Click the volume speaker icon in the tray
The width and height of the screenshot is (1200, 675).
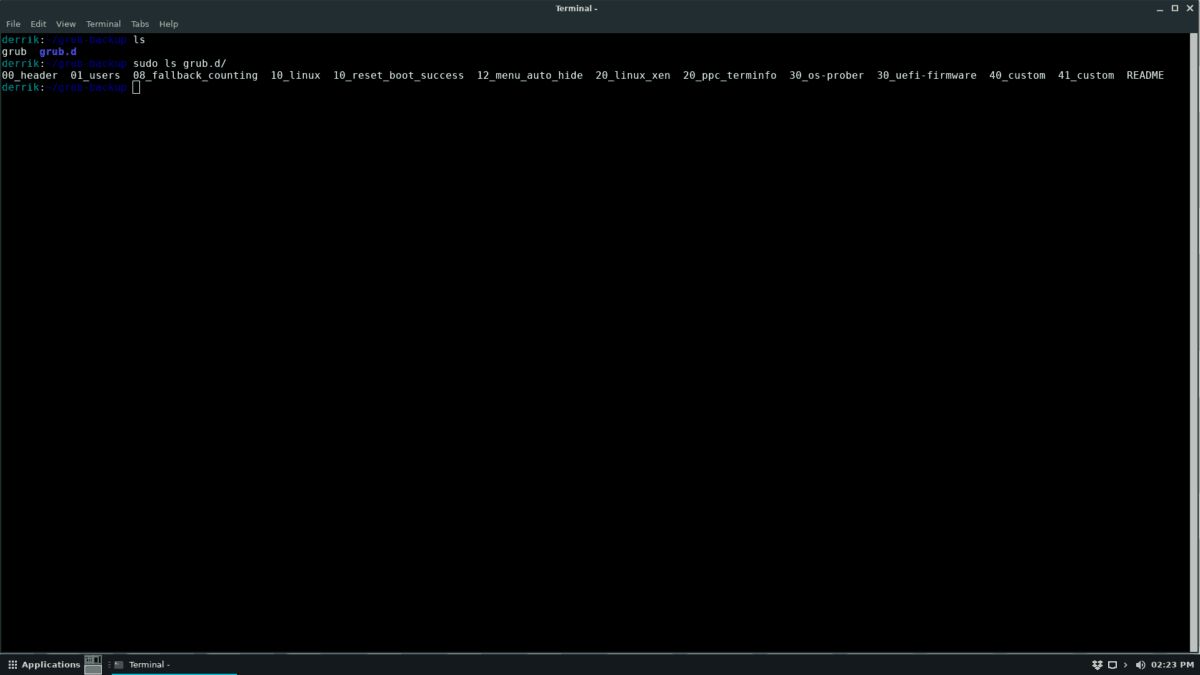tap(1140, 664)
